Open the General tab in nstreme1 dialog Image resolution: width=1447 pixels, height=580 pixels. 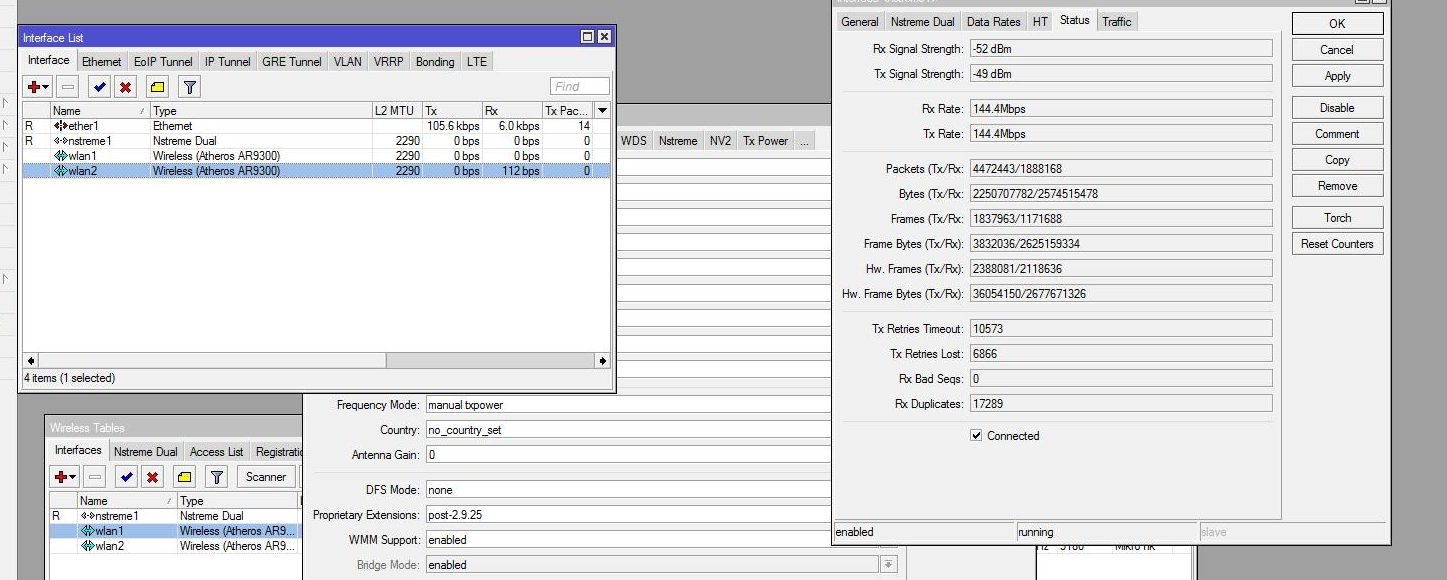tap(860, 22)
